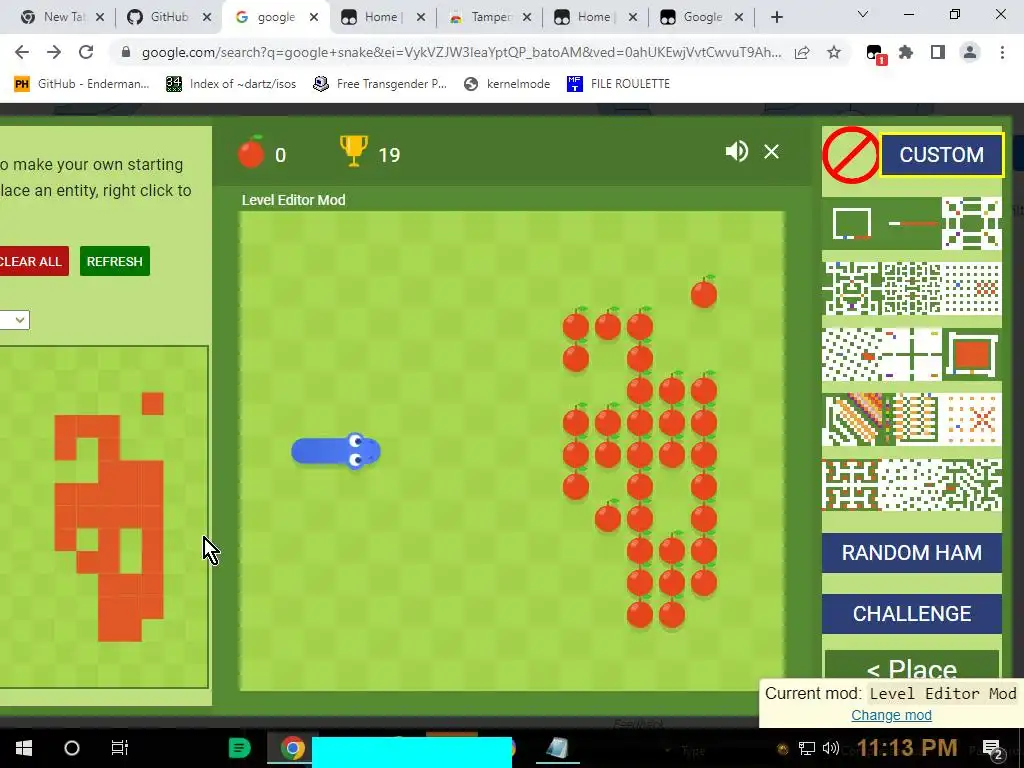Open the FILE ROULETTE bookmark
This screenshot has height=768, width=1024.
click(x=618, y=84)
